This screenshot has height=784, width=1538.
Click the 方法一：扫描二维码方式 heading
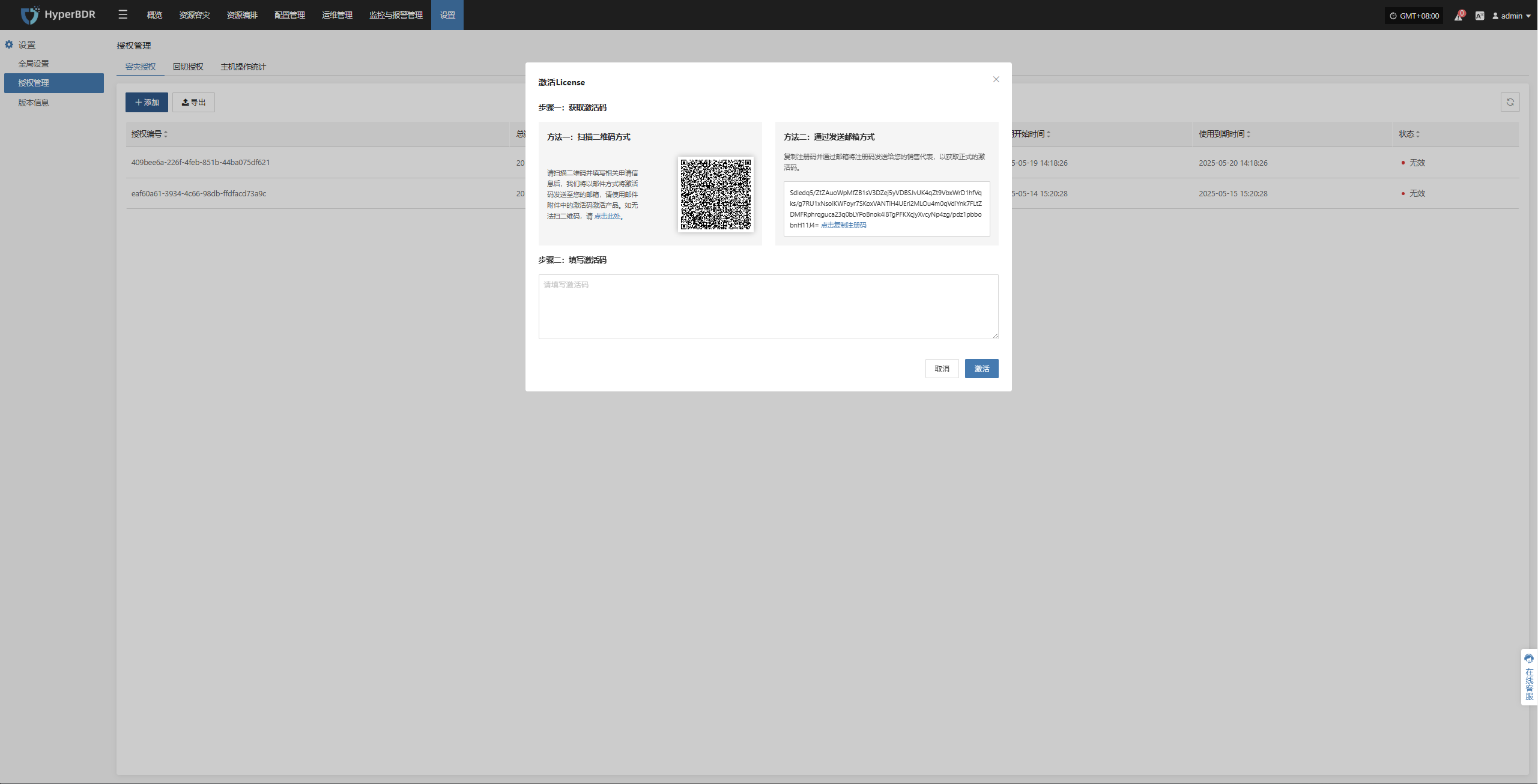(589, 137)
